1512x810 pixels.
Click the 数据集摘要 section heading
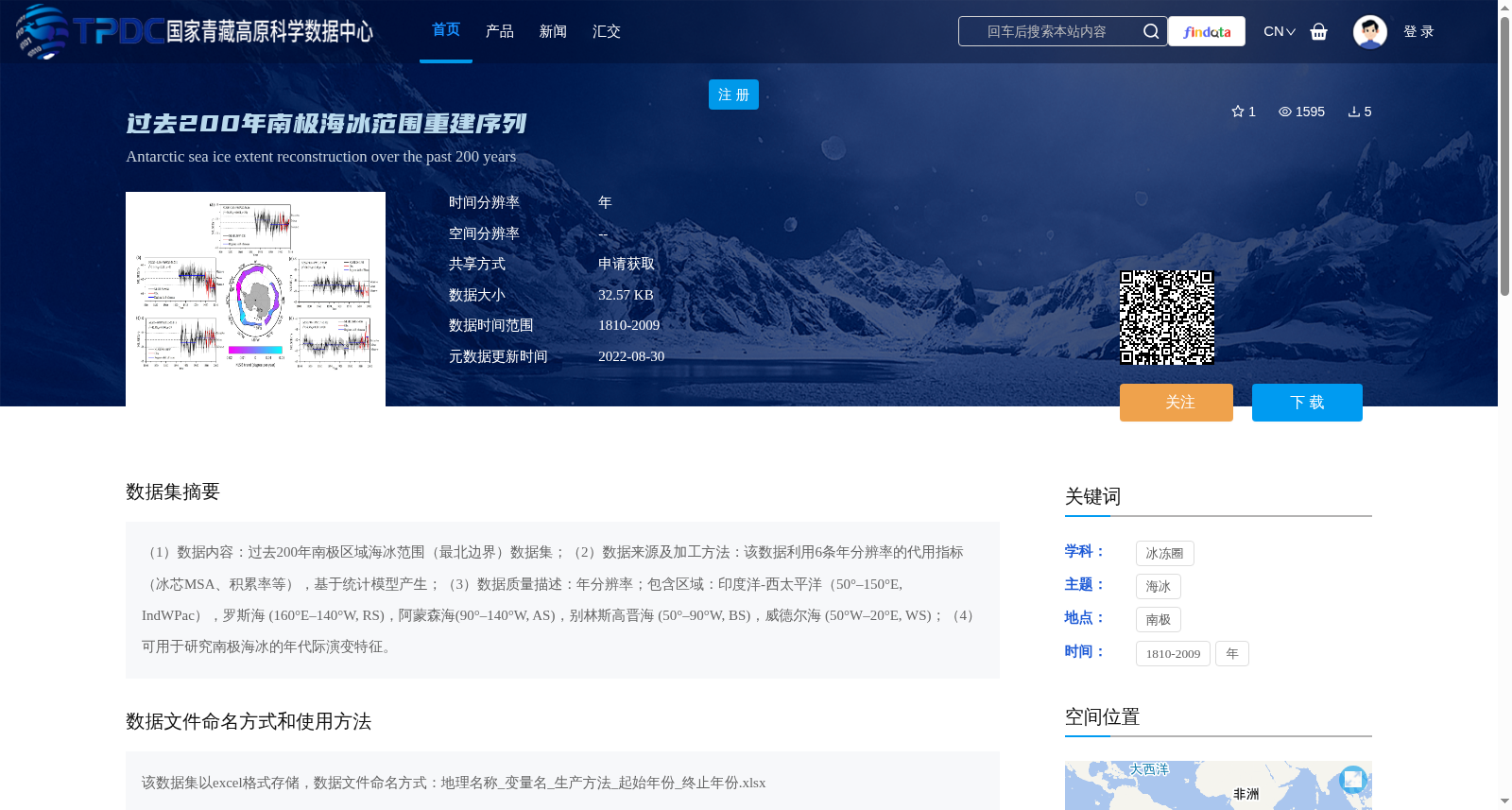point(173,491)
